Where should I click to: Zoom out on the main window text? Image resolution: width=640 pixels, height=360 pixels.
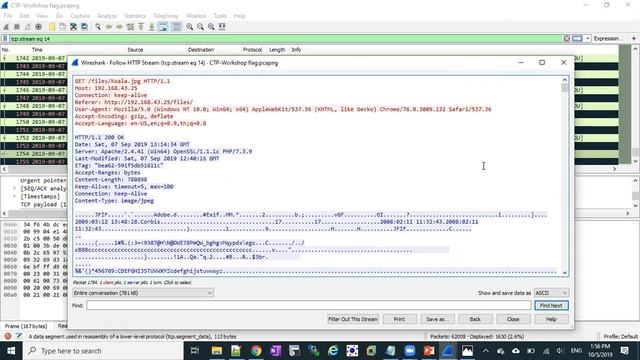[200, 27]
